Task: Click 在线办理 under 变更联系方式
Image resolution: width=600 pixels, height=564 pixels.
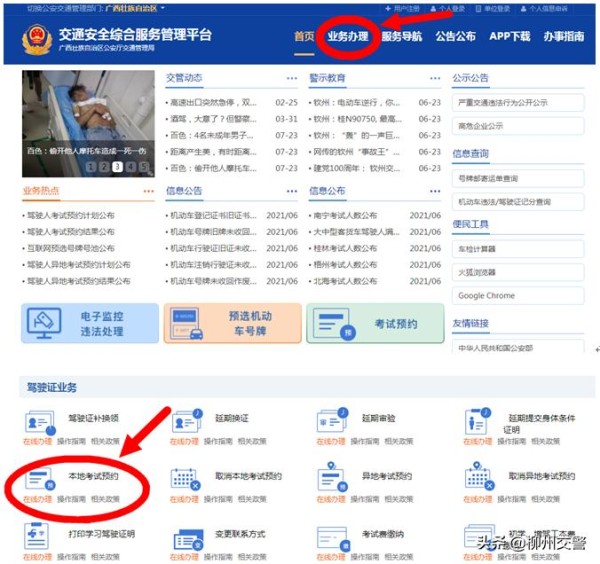Action: coord(184,557)
